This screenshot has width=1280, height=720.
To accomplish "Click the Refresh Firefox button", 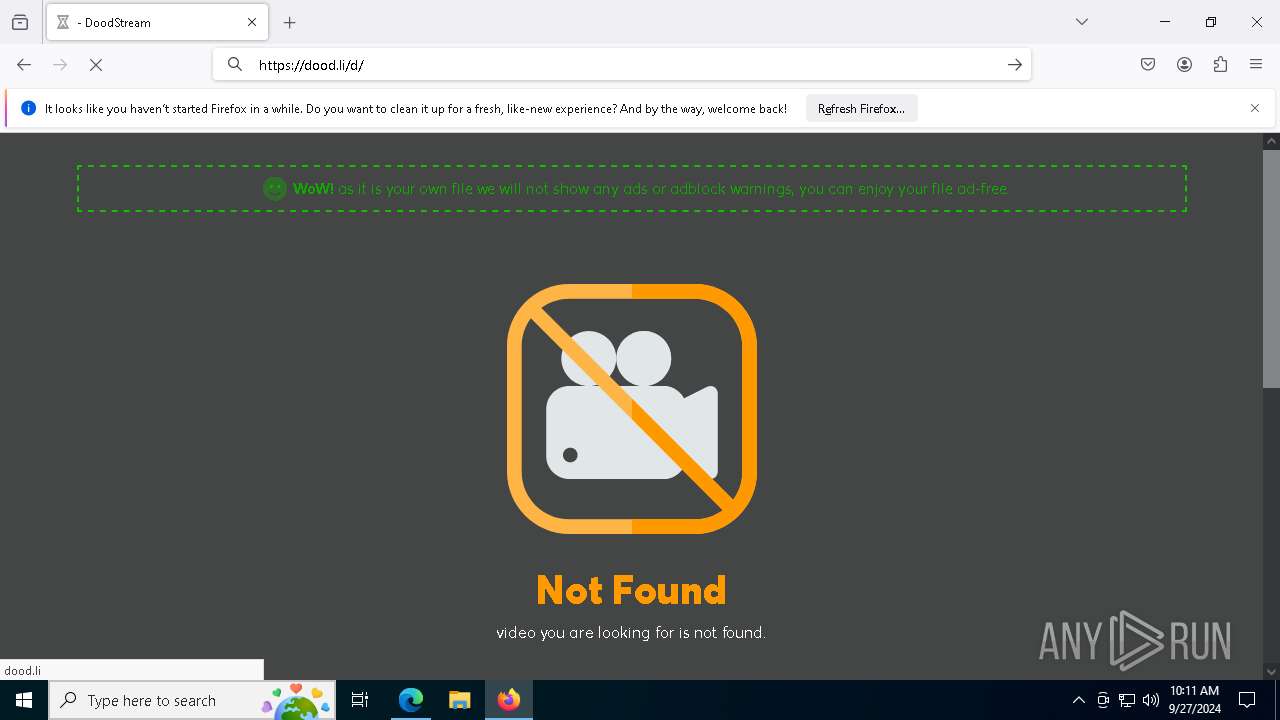I will (x=861, y=109).
